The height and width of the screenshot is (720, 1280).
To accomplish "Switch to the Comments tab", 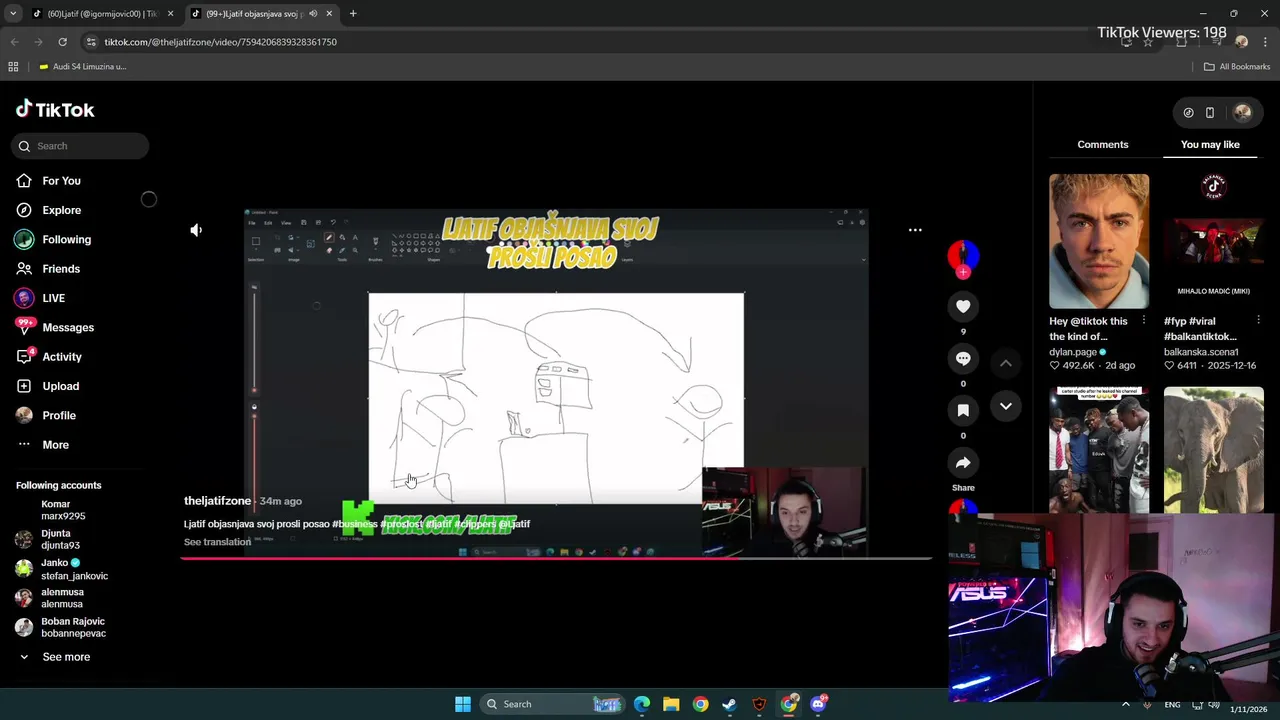I will (1102, 145).
